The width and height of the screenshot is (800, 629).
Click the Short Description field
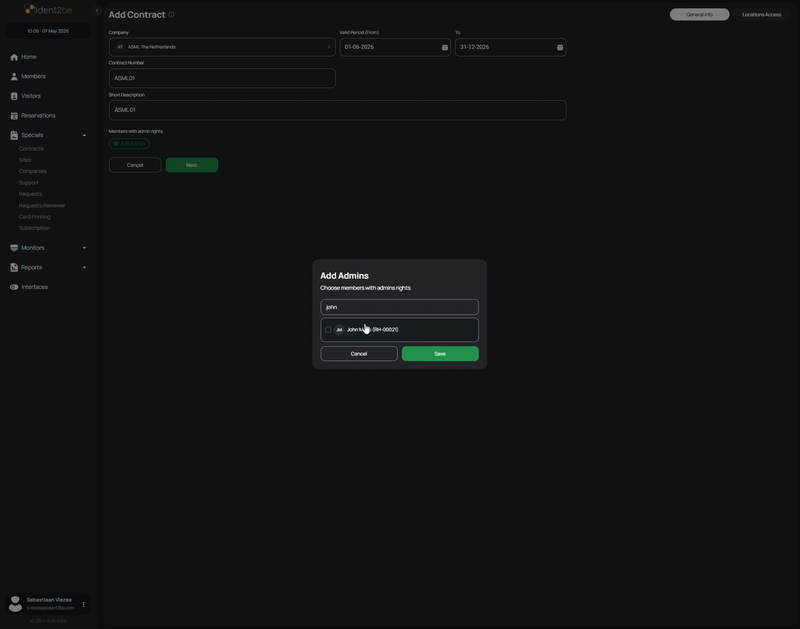[337, 110]
